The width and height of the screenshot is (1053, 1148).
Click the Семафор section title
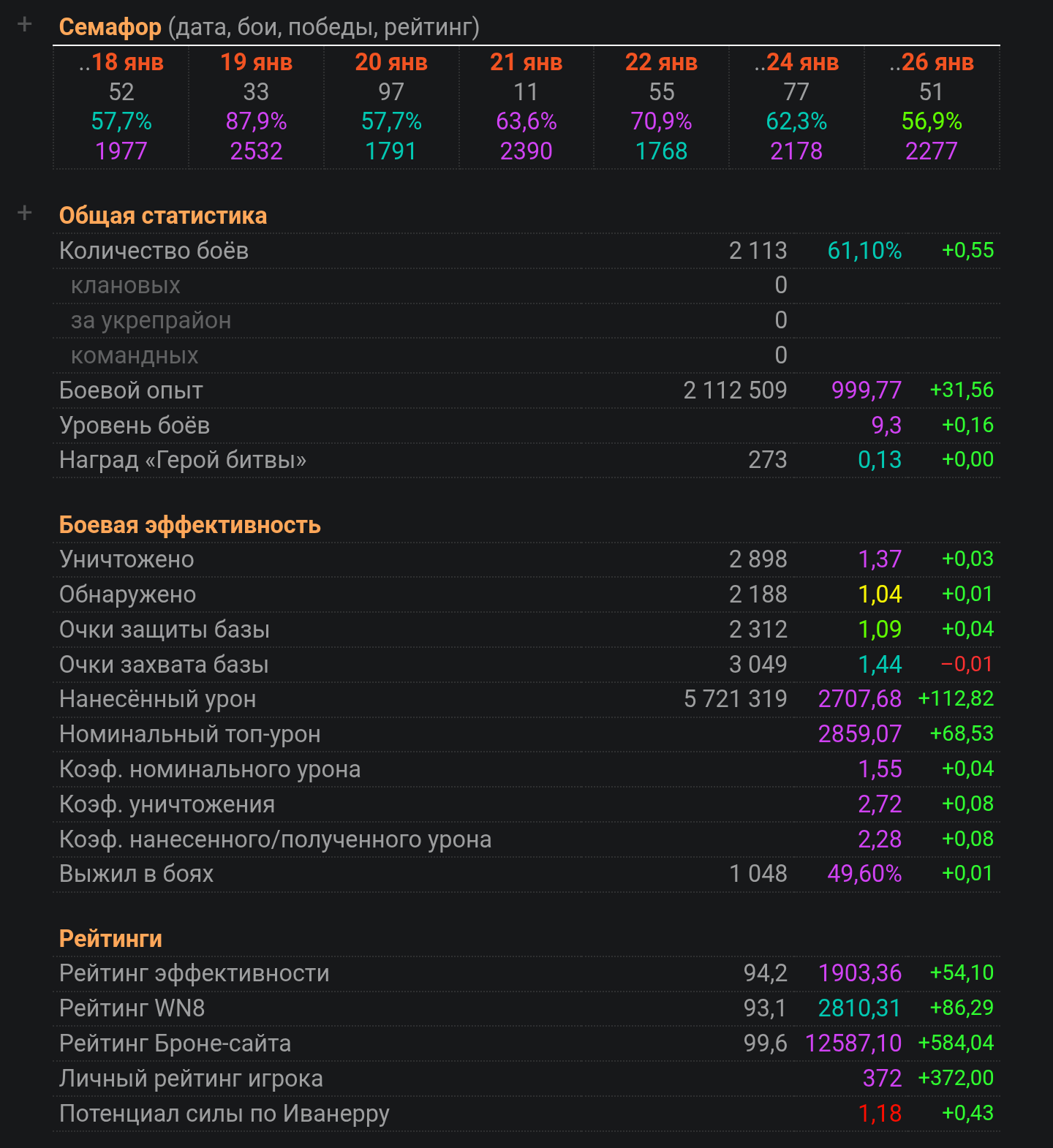[110, 27]
